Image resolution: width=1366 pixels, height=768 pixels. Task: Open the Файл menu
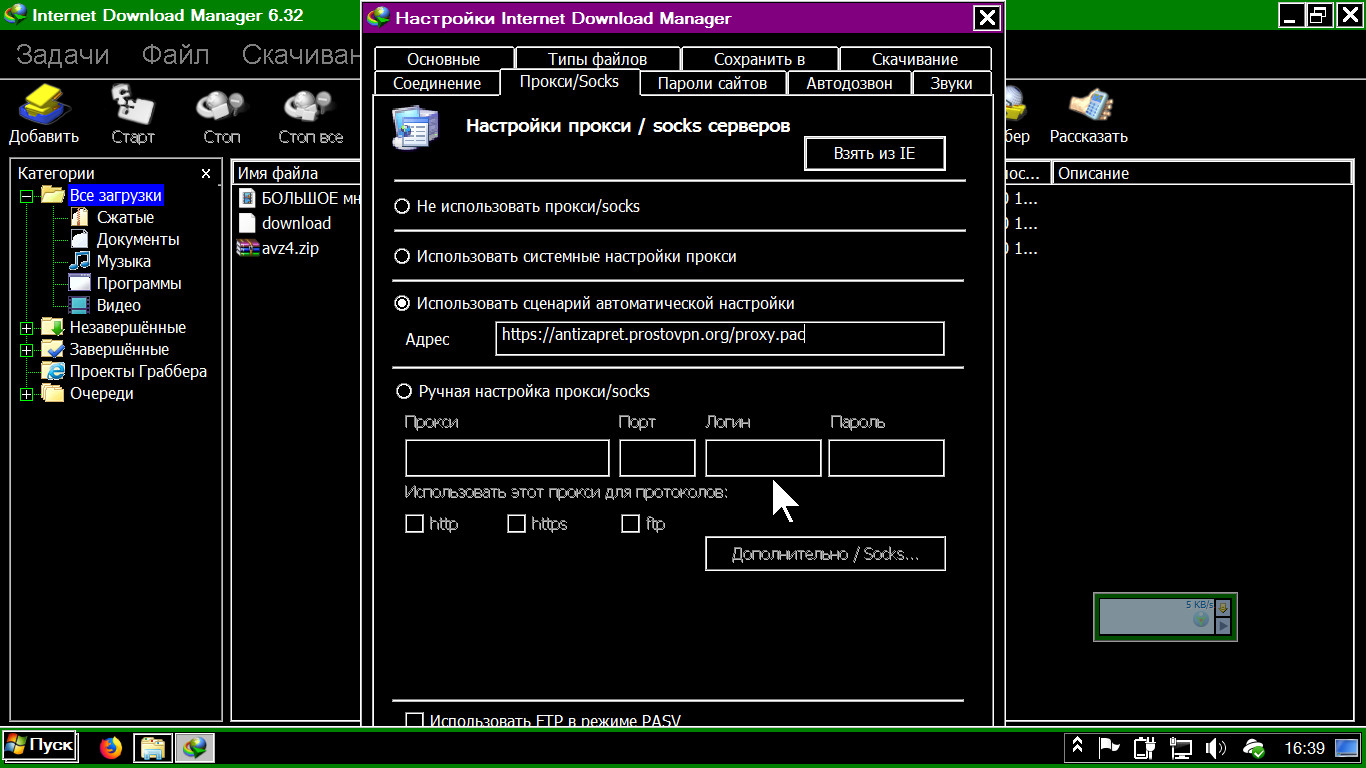[175, 55]
